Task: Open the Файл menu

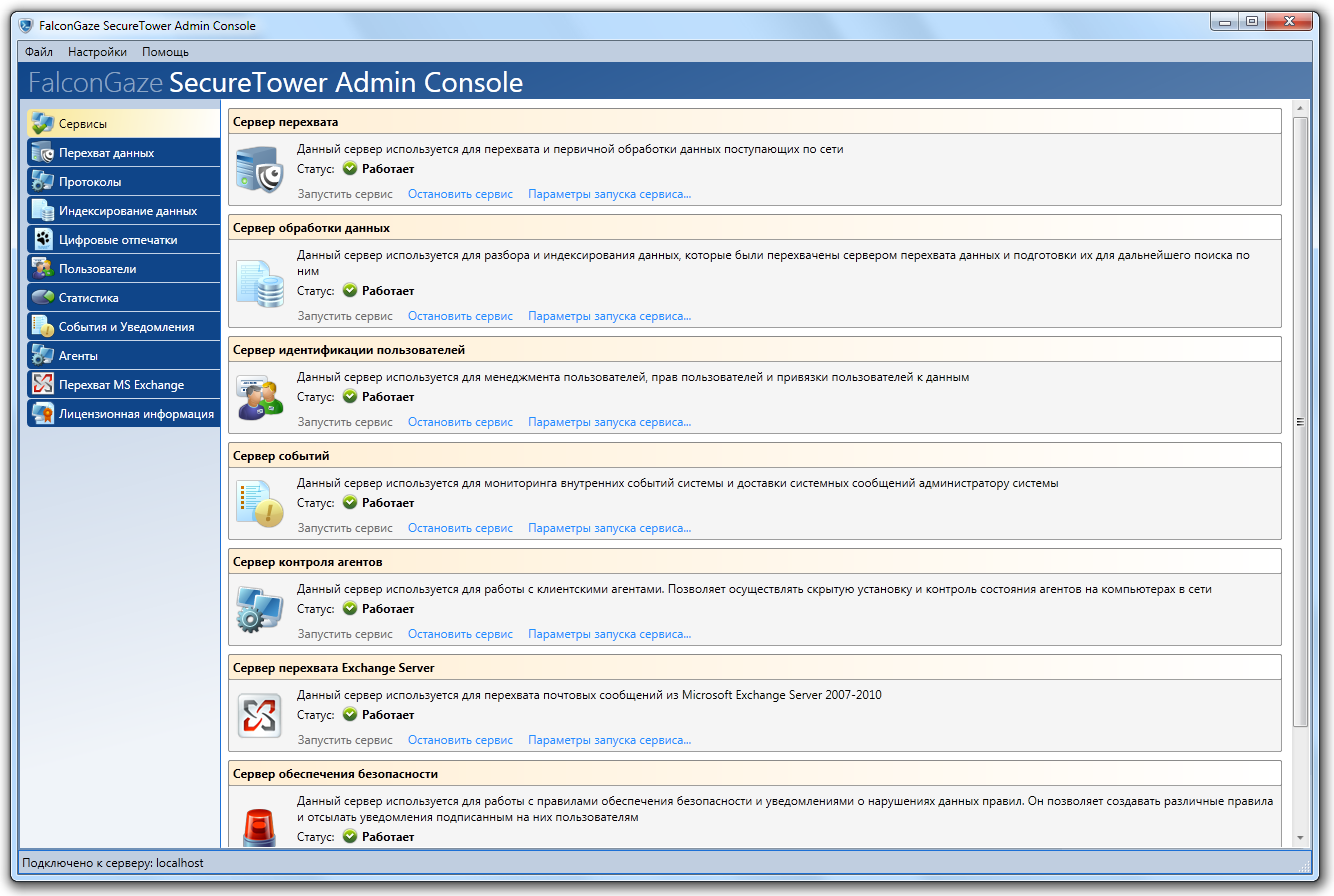Action: point(39,52)
